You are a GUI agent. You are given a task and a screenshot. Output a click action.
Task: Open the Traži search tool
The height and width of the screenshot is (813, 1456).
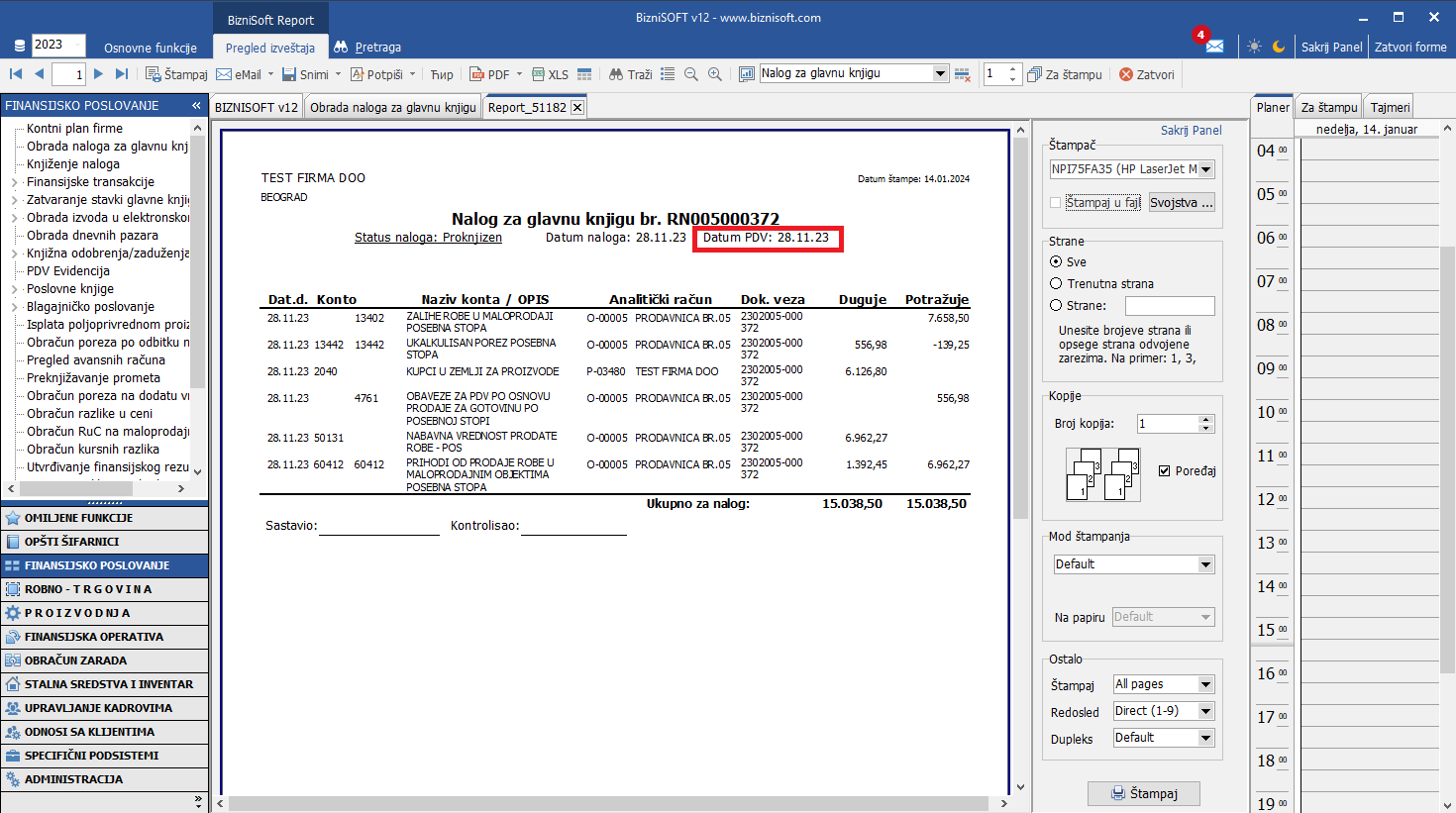click(x=630, y=74)
